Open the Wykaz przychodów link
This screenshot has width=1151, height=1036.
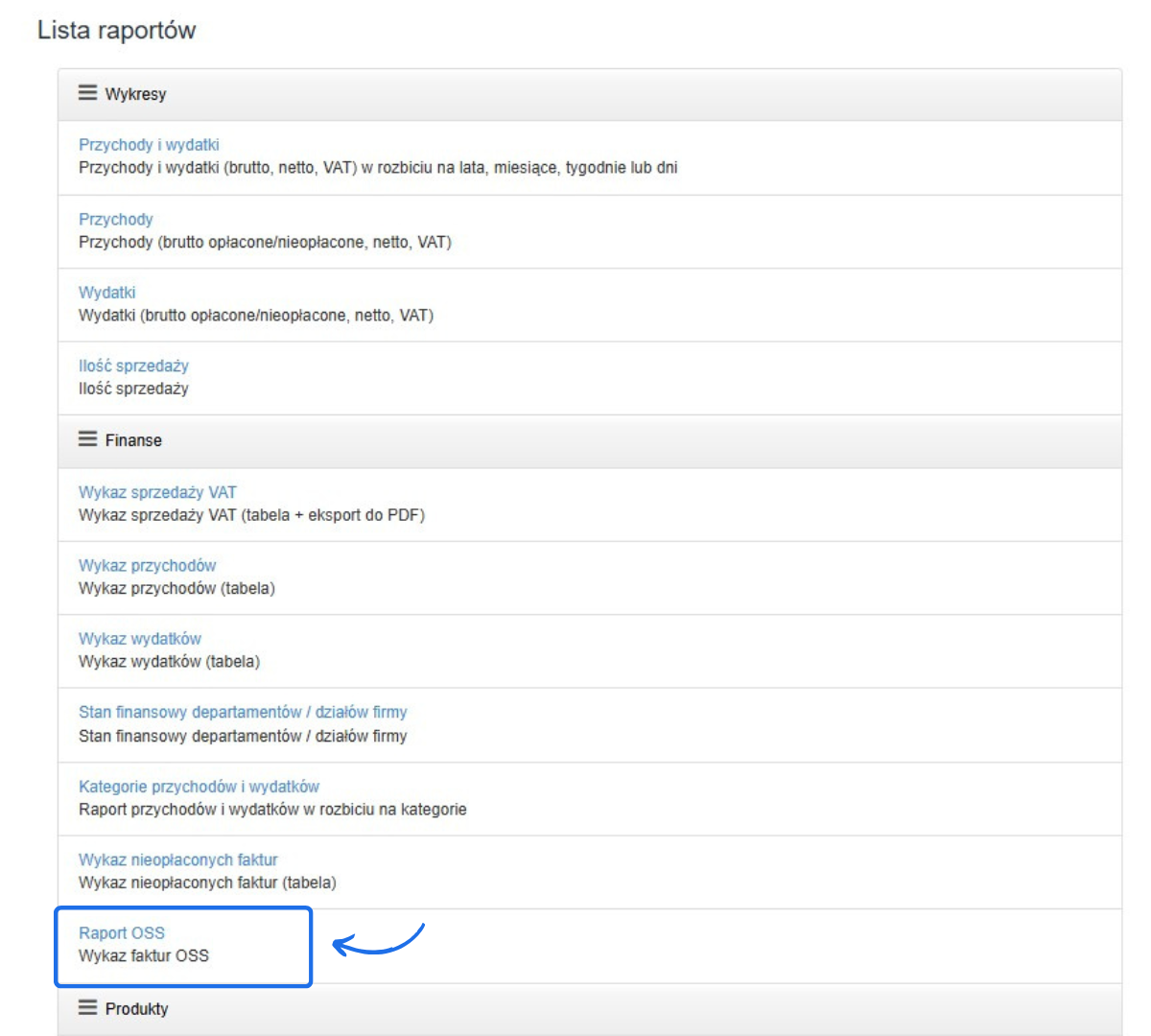147,566
